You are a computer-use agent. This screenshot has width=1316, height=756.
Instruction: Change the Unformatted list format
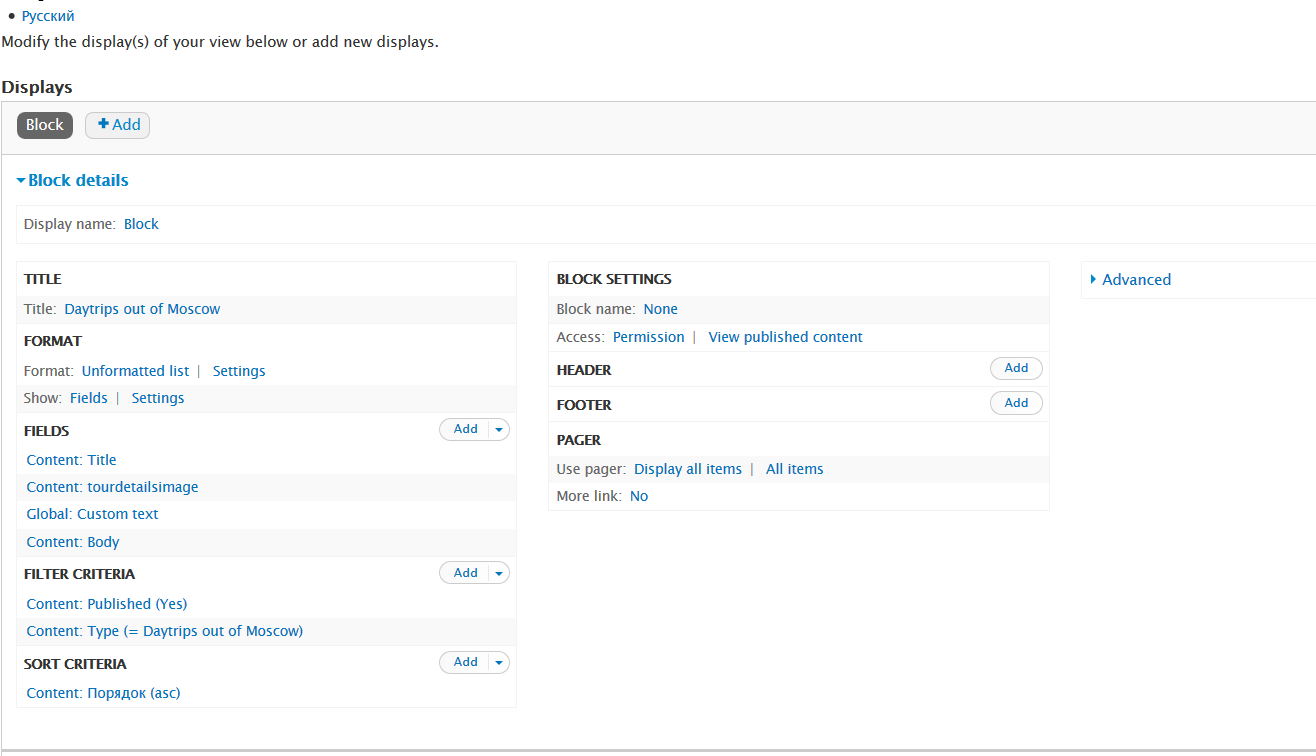click(135, 371)
